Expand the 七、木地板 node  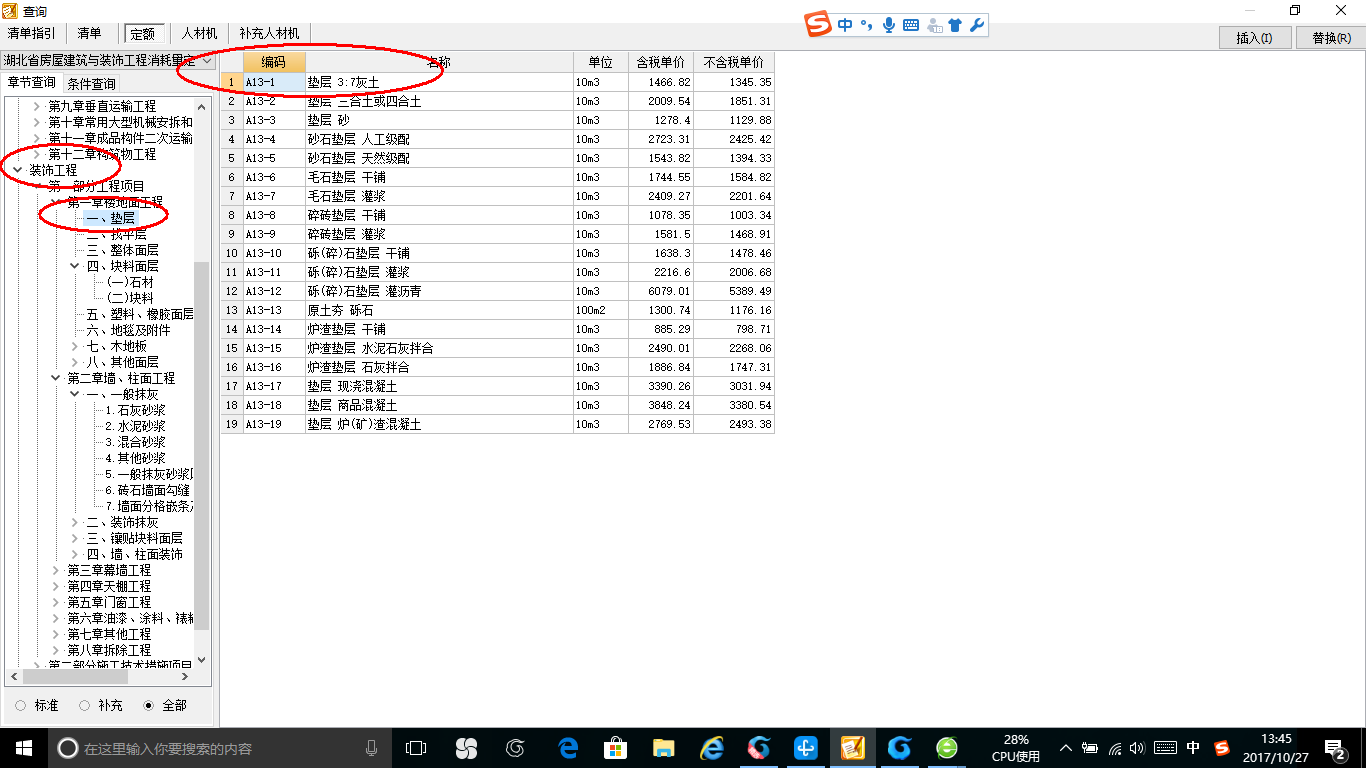click(75, 346)
